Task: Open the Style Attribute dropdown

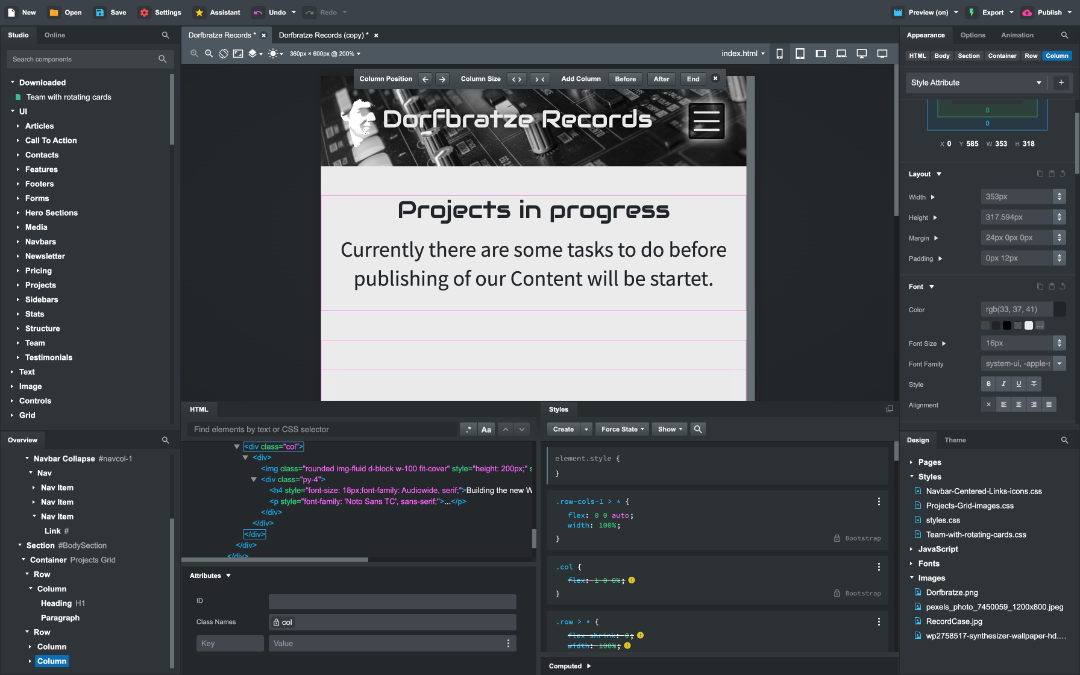Action: coord(977,83)
